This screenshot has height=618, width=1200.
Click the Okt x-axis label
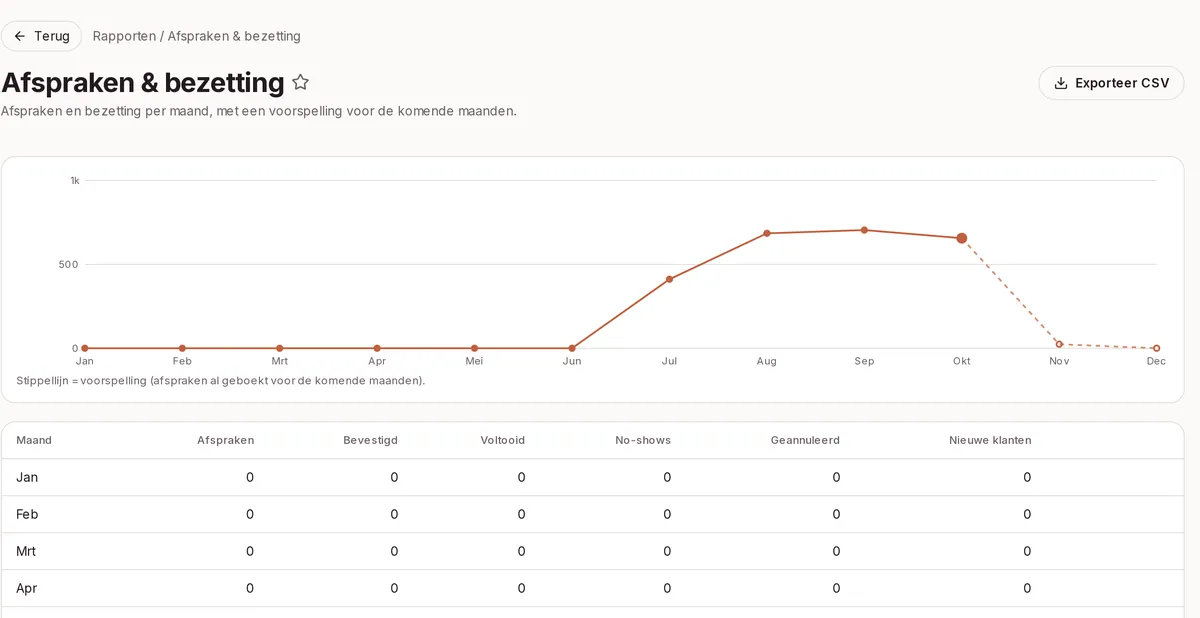point(961,361)
